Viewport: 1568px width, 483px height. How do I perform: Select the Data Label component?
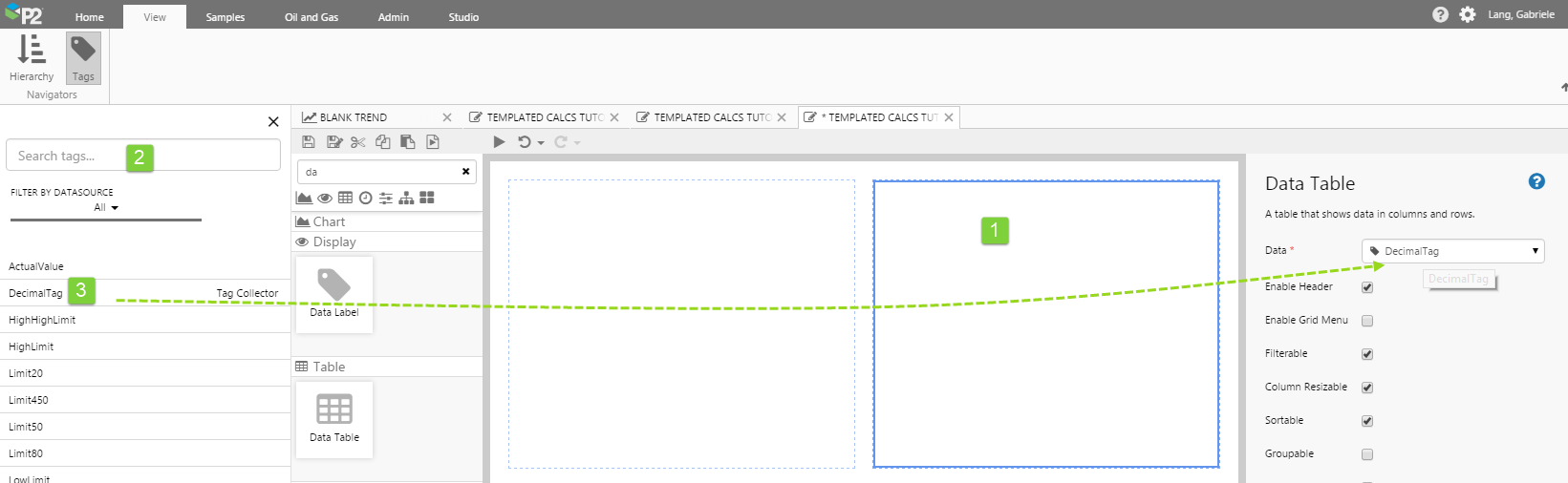(334, 294)
